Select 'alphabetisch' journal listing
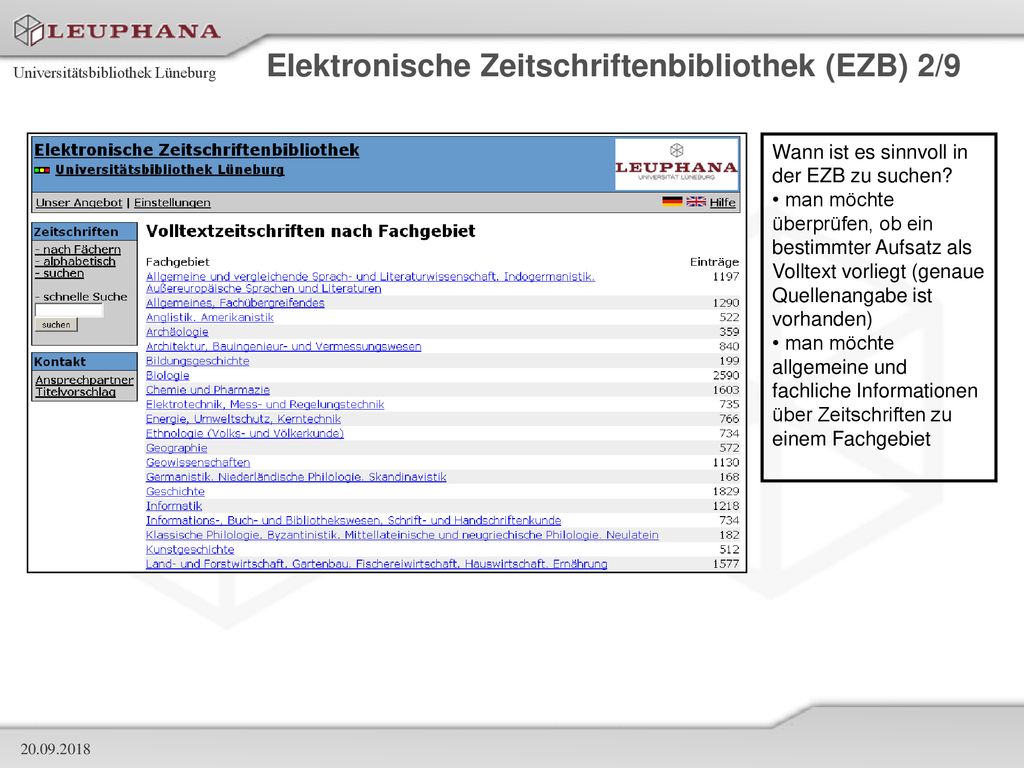1024x768 pixels. (x=76, y=261)
